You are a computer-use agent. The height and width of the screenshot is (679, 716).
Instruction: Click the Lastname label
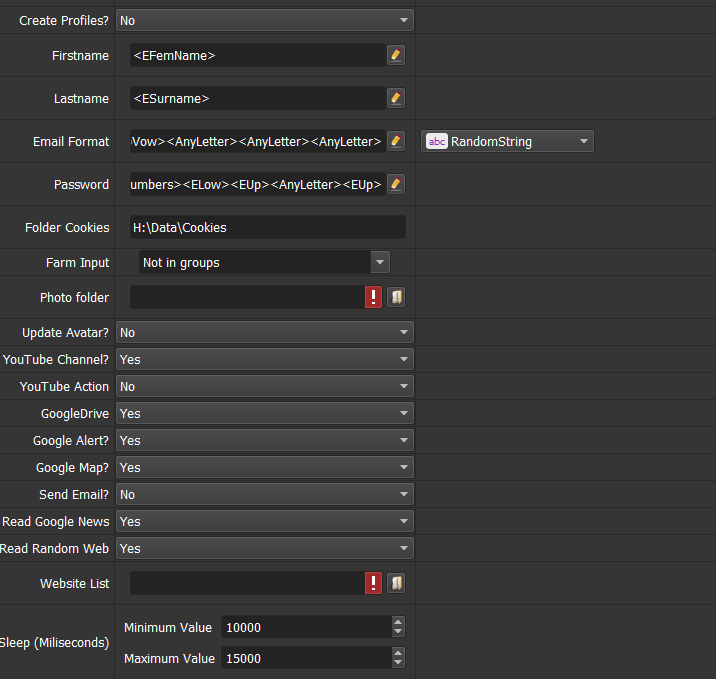(81, 99)
